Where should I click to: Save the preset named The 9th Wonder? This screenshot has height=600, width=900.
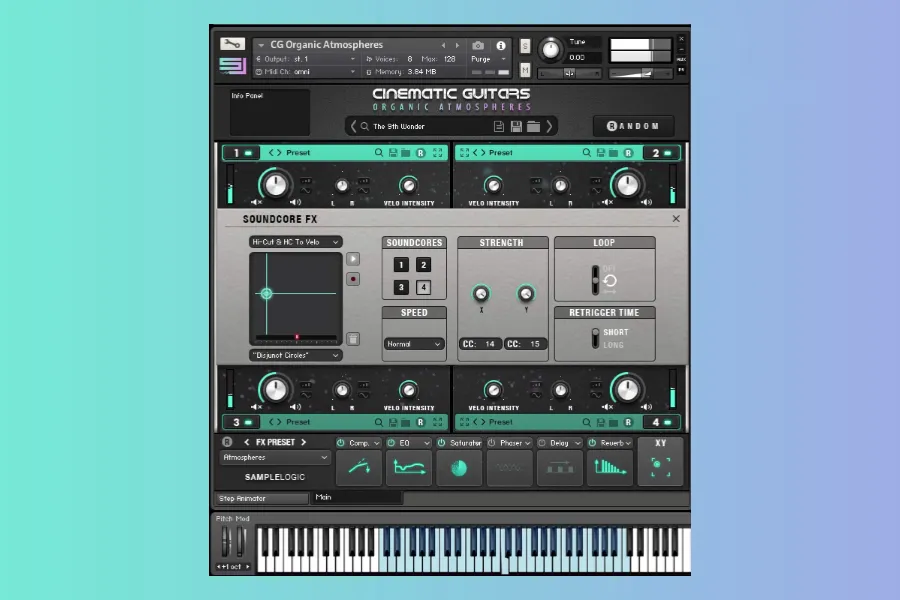coord(516,126)
